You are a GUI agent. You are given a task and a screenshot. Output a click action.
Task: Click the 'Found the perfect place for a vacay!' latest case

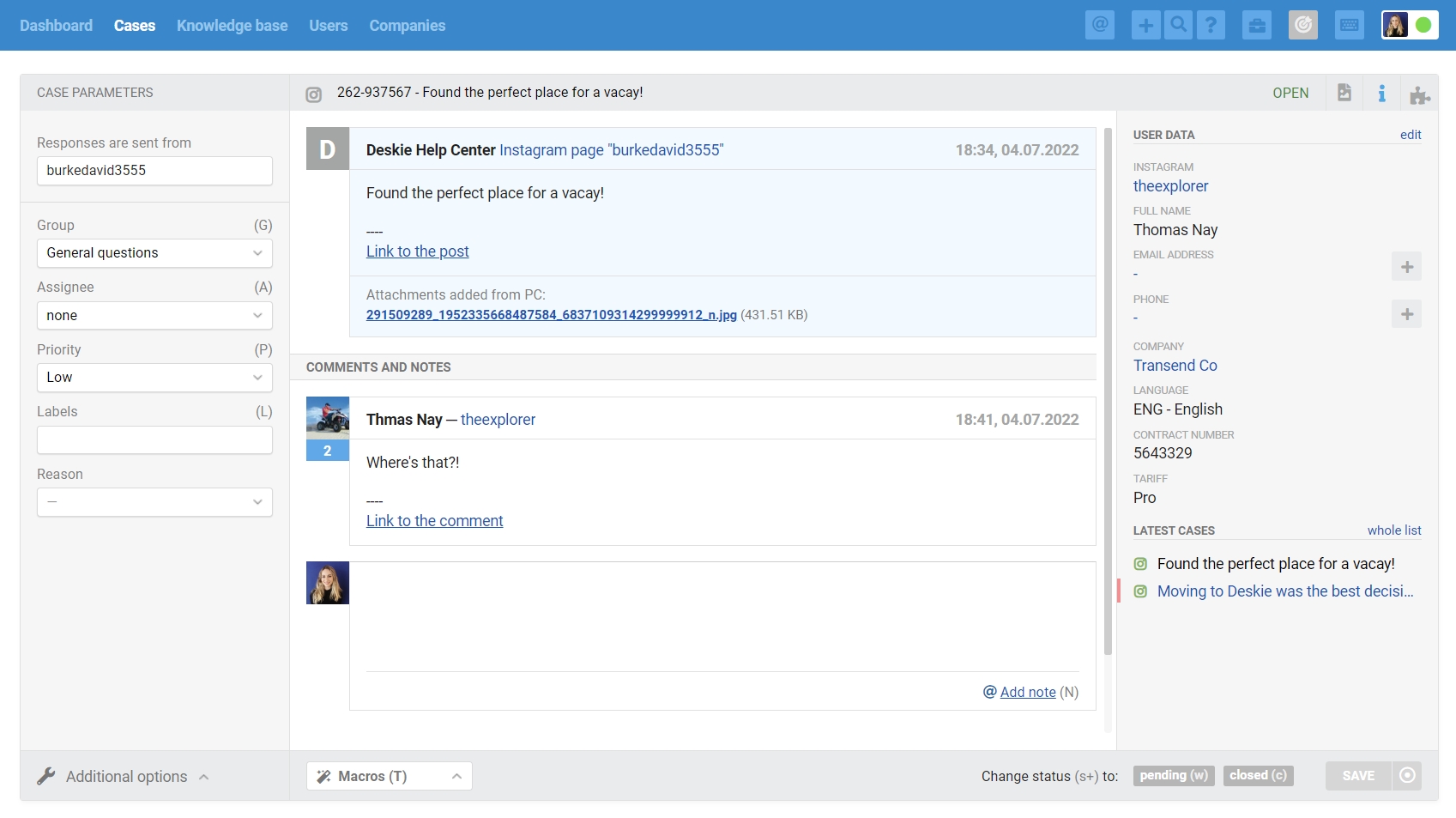coord(1276,564)
